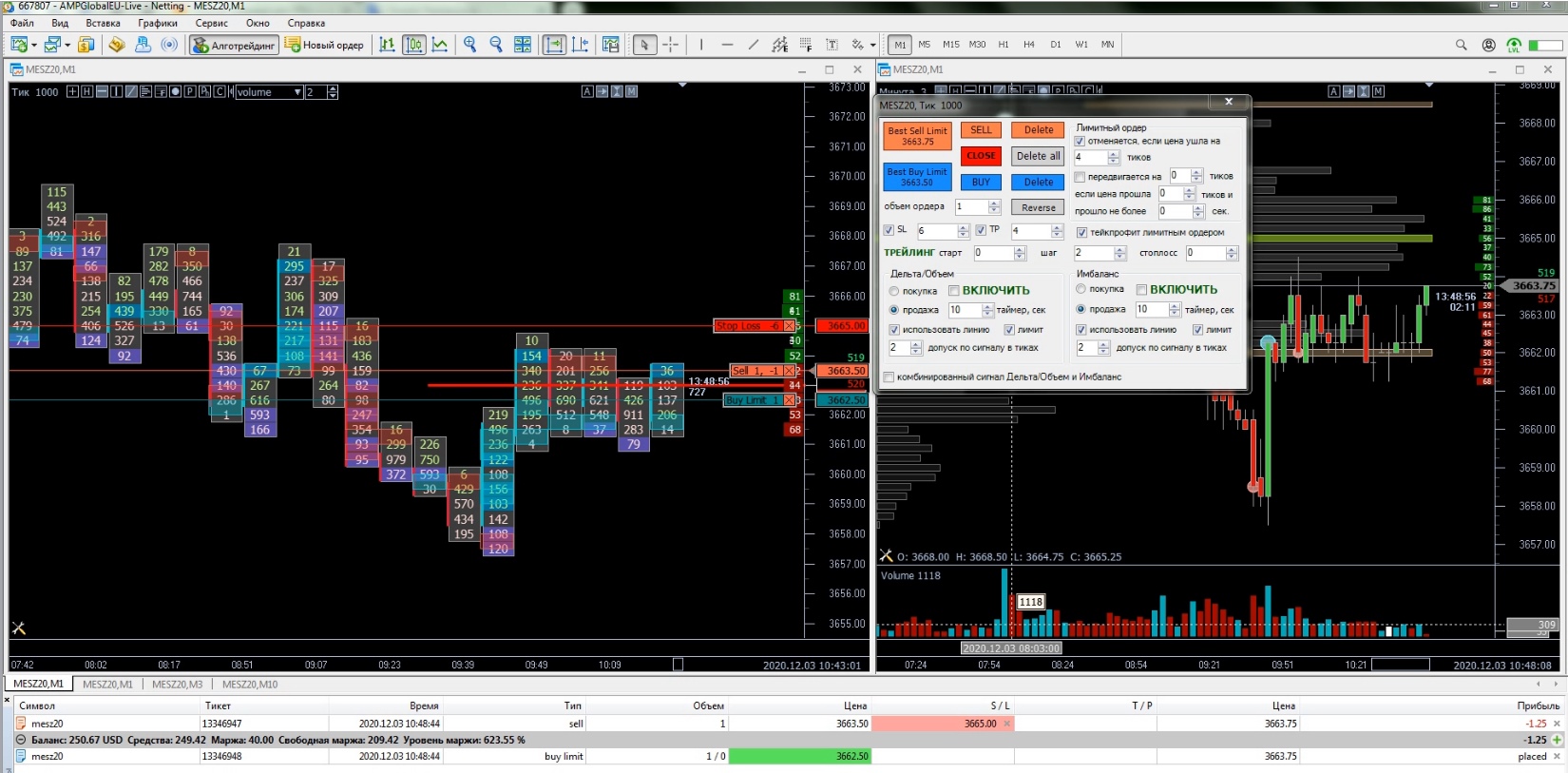Click the Алготрейдинг button
Viewport: 1568px width, 773px height.
[x=234, y=45]
